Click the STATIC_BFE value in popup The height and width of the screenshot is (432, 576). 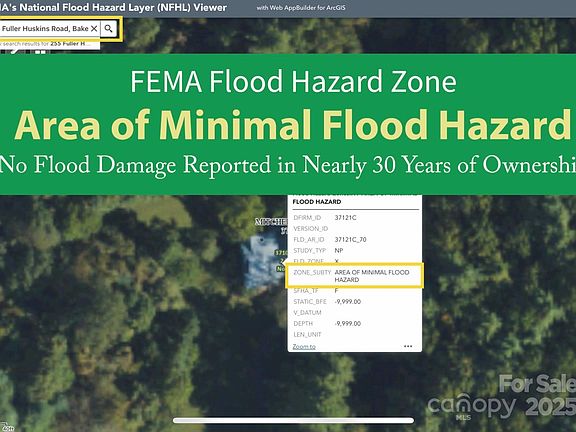coord(348,302)
